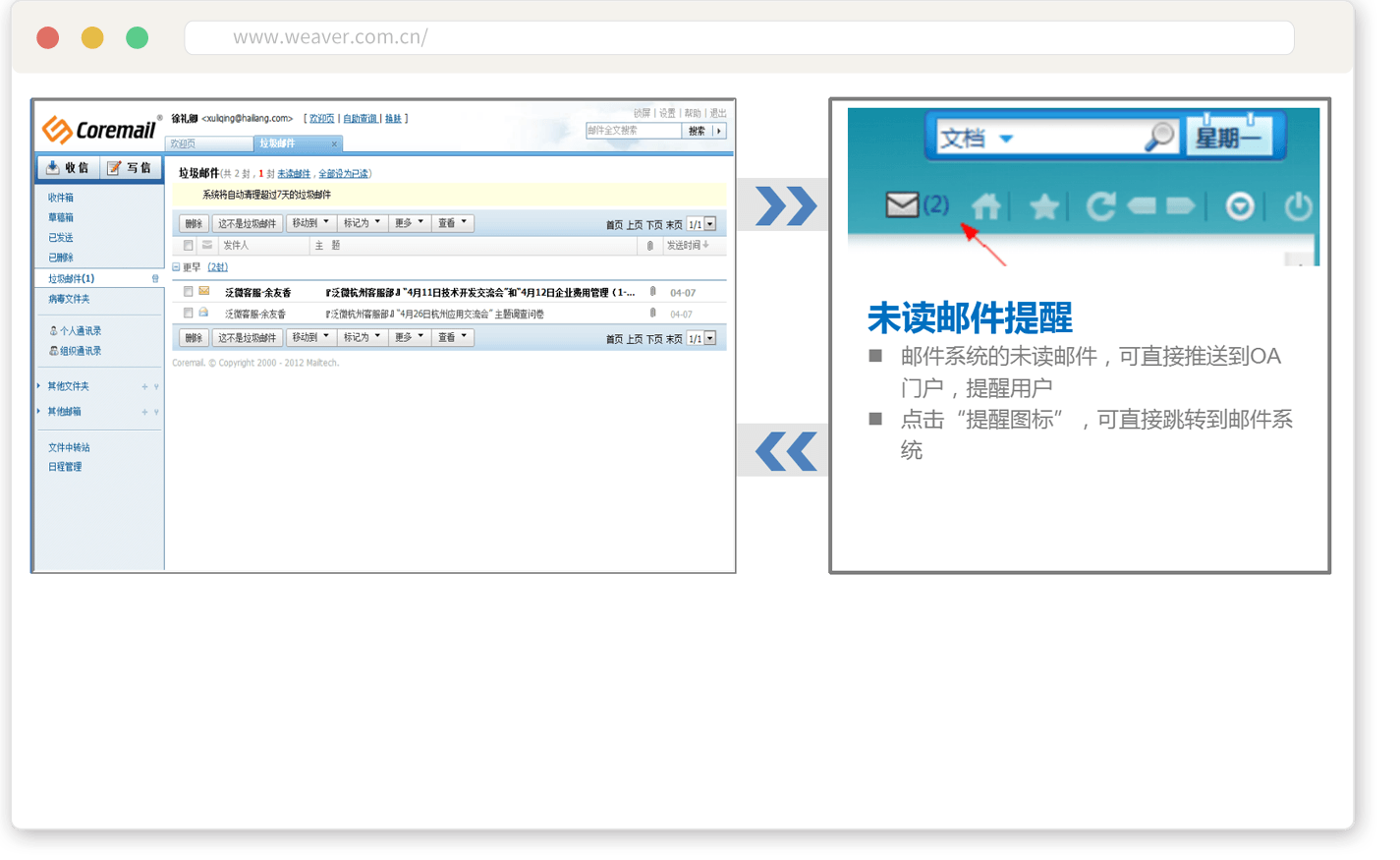1400x860 pixels.
Task: Expand the top 标记为 dropdown
Action: tap(362, 223)
